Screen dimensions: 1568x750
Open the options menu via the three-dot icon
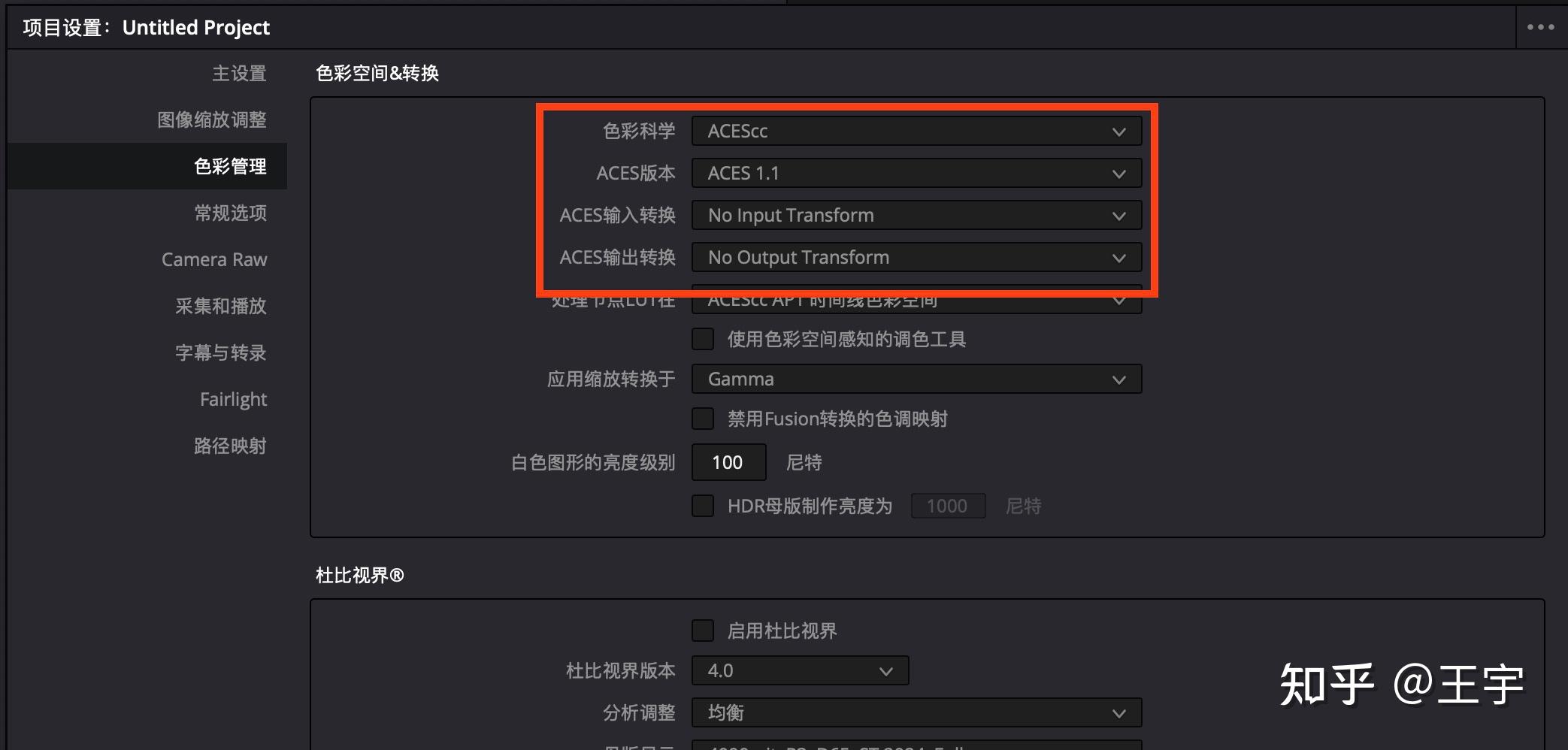[1540, 26]
